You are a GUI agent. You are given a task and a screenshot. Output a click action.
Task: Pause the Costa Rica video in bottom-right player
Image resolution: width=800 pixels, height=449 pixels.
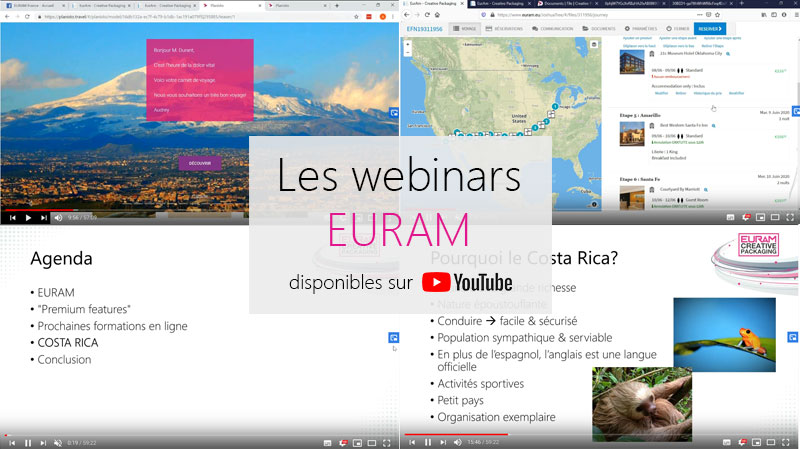click(x=428, y=442)
